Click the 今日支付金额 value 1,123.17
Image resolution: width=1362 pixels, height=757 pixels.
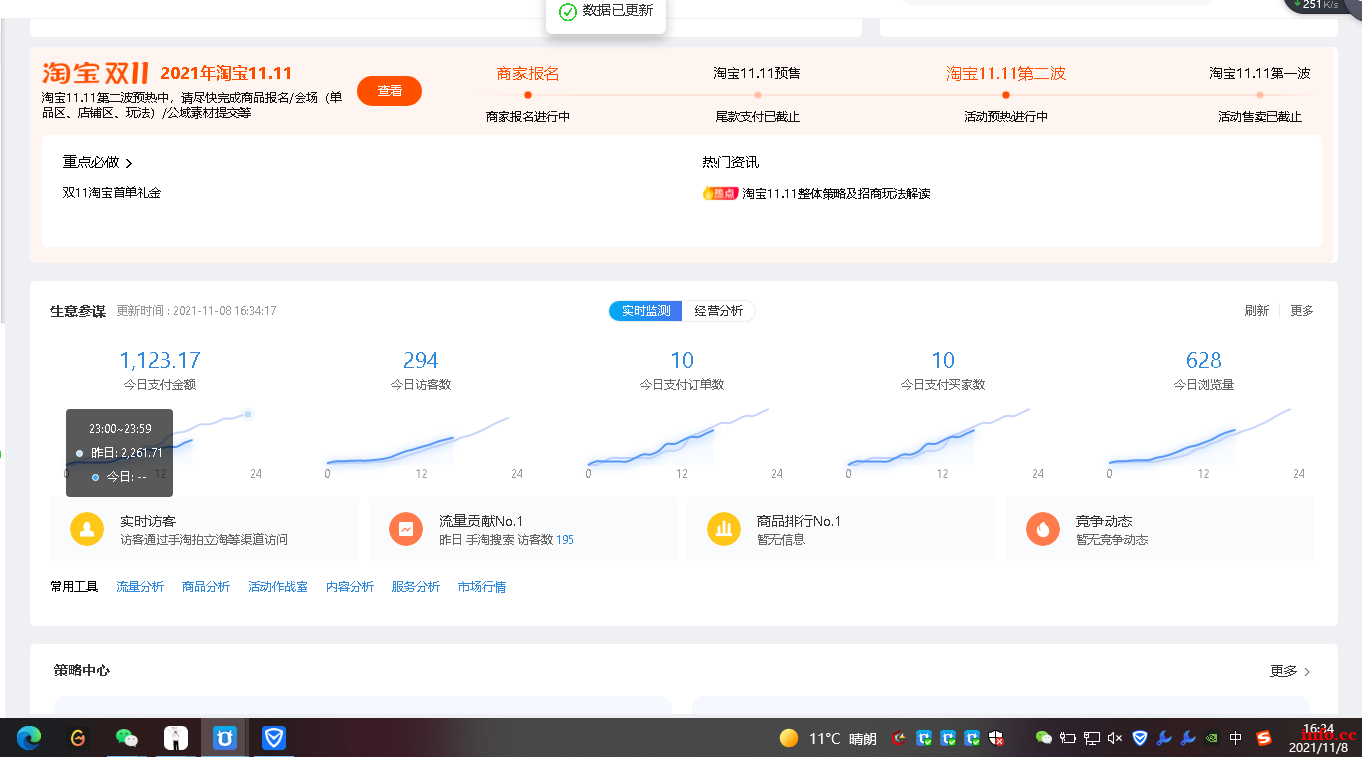pos(160,360)
